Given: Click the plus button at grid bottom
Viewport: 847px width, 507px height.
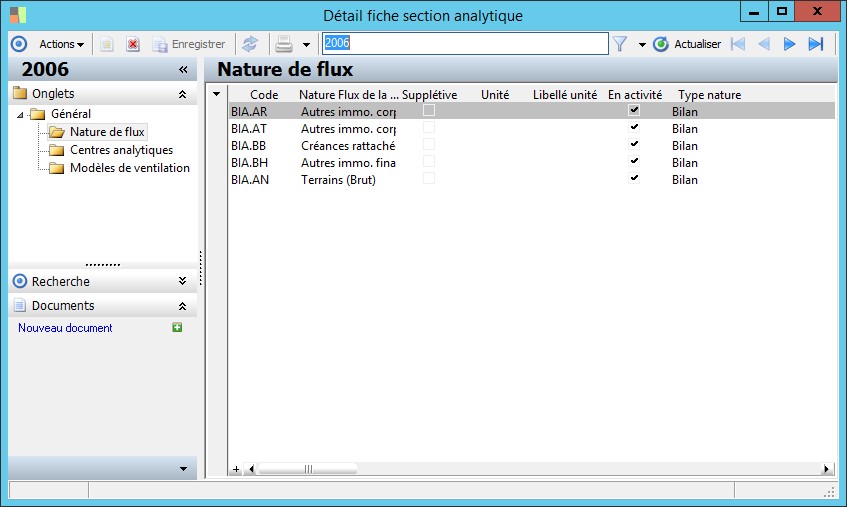Looking at the screenshot, I should click(x=236, y=469).
